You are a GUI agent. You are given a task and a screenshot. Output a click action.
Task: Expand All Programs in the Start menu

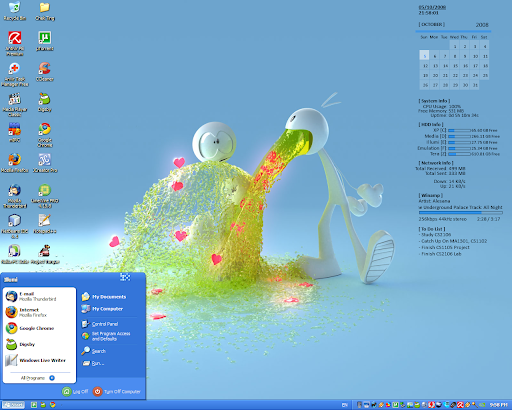[38, 378]
